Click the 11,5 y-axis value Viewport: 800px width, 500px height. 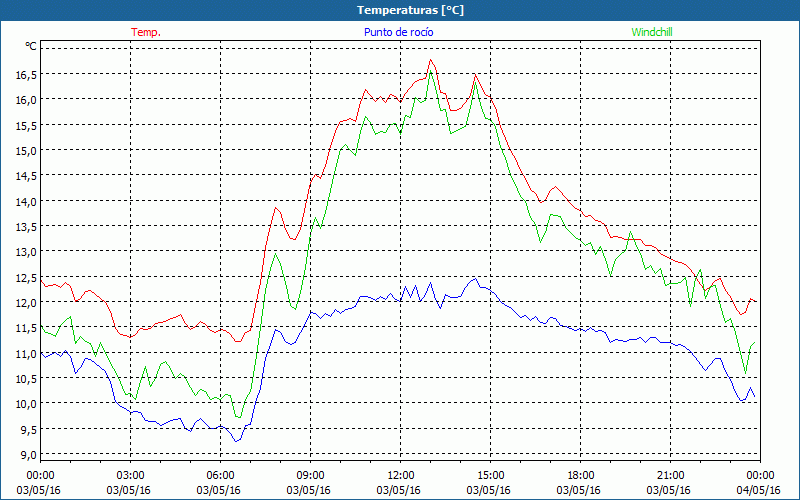coord(27,328)
